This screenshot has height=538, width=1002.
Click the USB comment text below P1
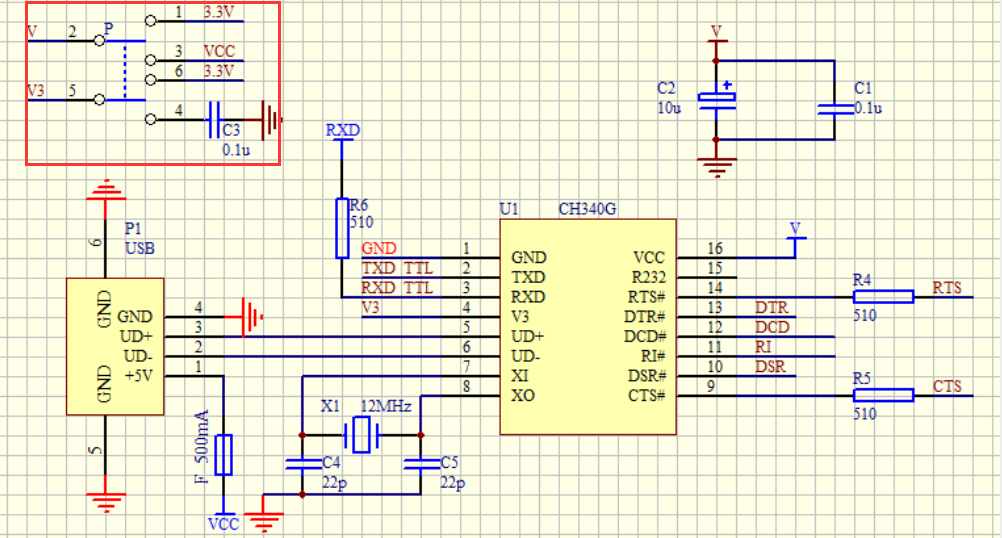click(140, 248)
